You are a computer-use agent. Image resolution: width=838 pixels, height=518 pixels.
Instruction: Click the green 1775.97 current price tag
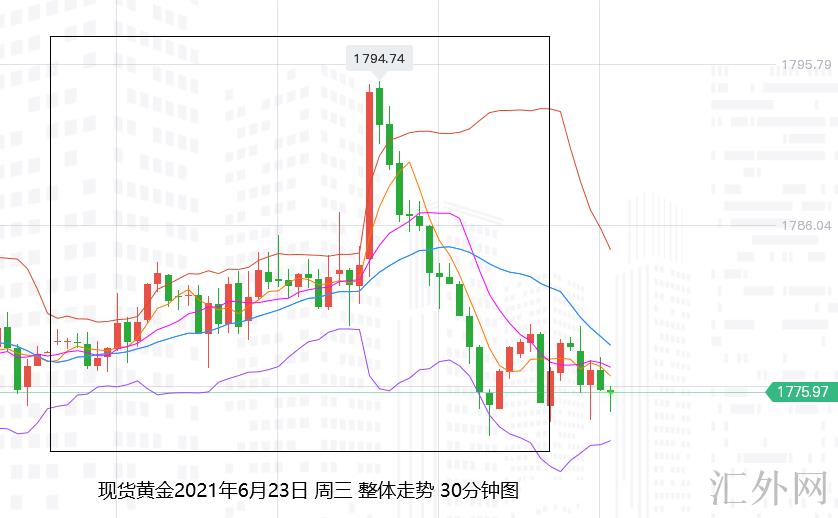pyautogui.click(x=800, y=392)
